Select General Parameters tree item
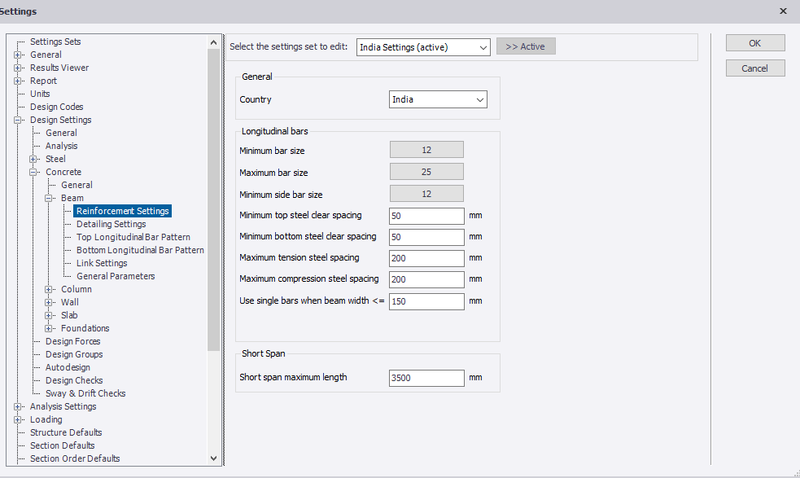 [116, 276]
